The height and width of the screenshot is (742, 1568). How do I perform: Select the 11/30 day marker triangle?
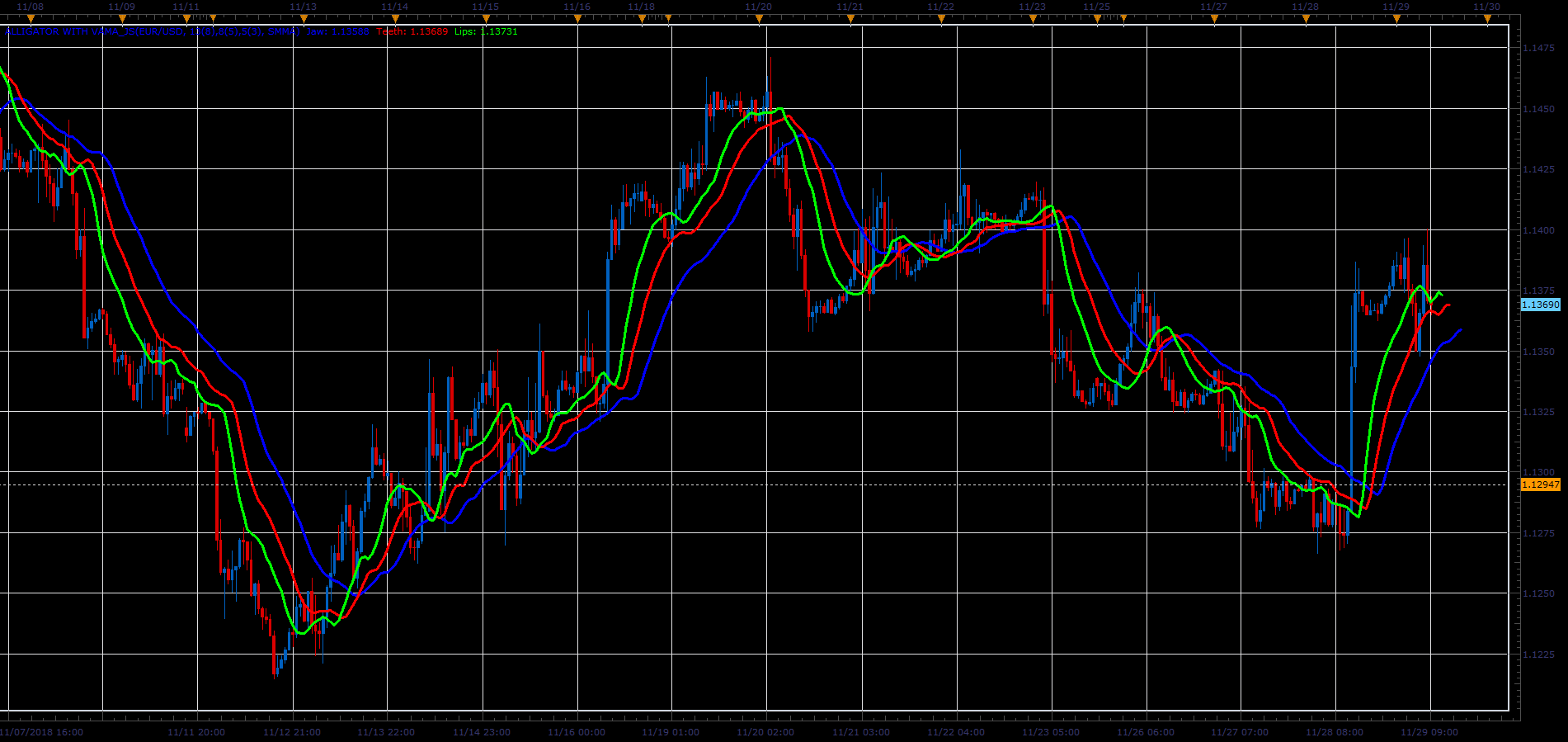[x=1487, y=18]
